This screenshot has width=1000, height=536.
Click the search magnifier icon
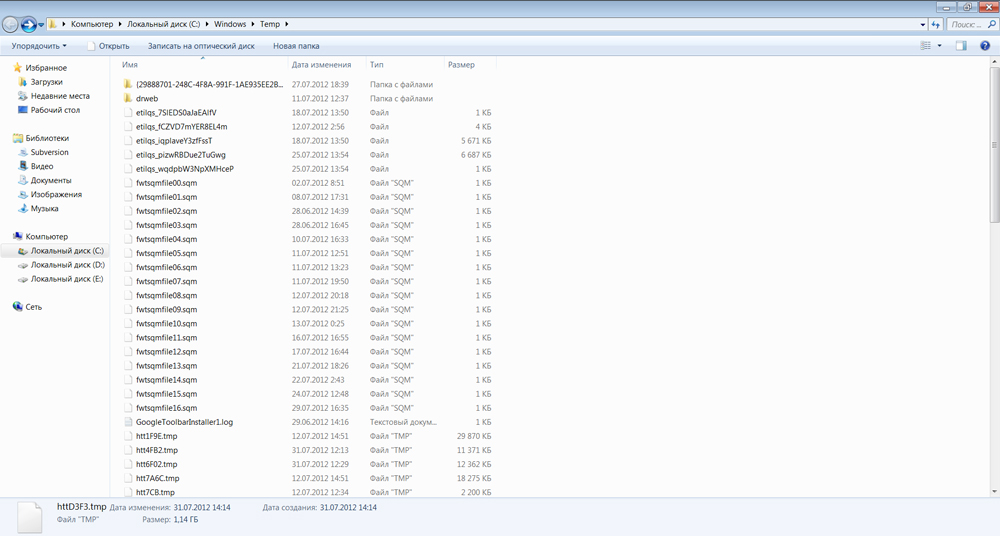coord(992,24)
